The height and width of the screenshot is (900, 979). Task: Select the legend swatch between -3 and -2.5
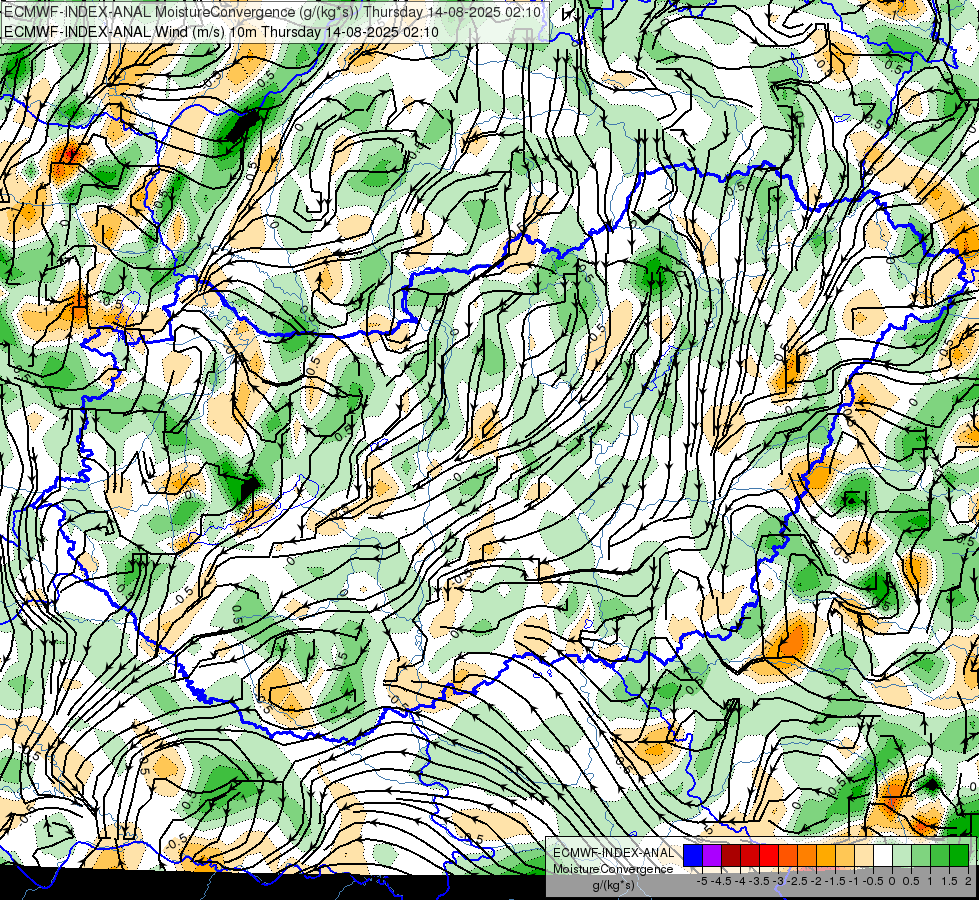[788, 855]
